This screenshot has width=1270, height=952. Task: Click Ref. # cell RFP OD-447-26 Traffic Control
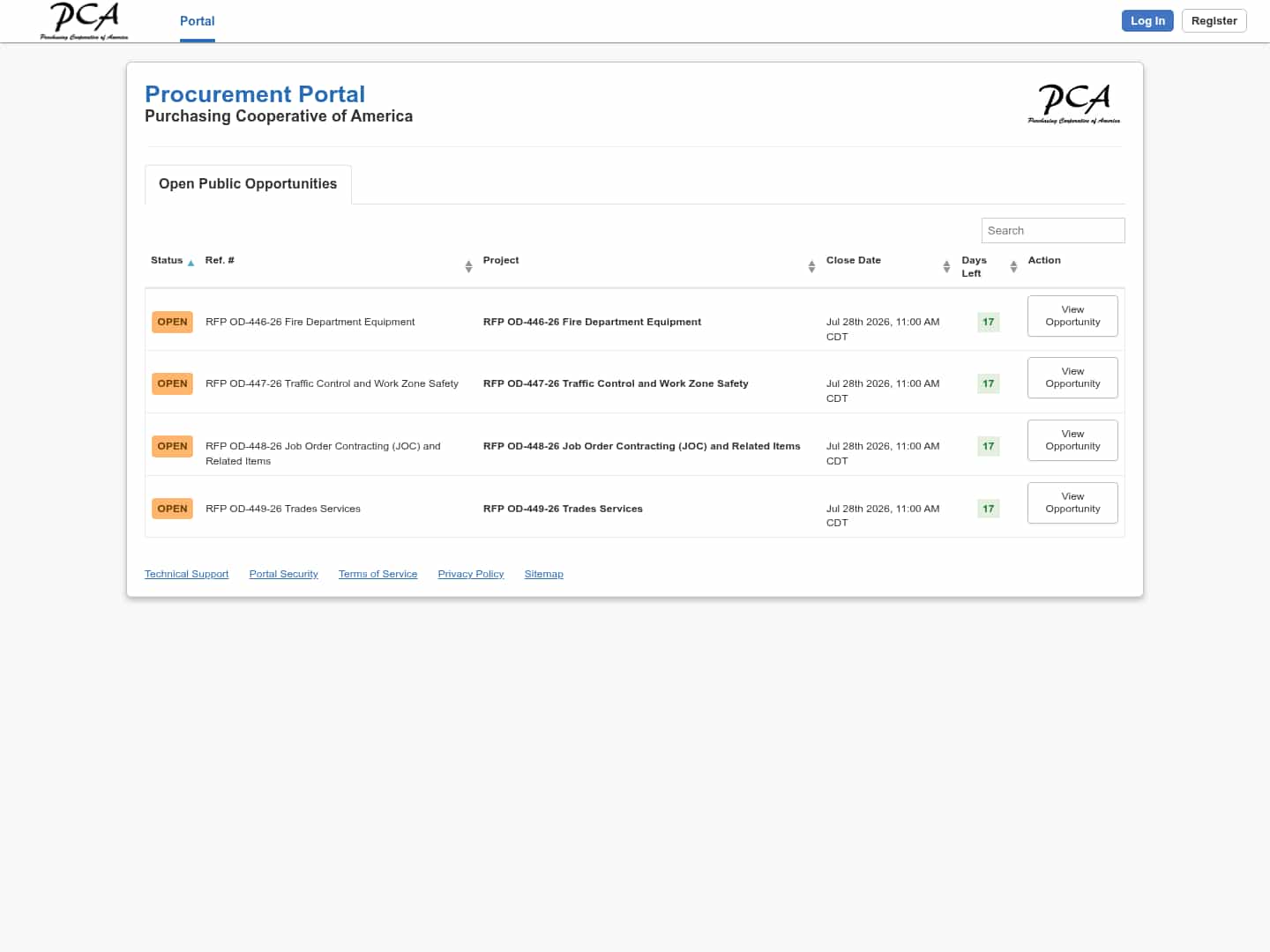332,383
